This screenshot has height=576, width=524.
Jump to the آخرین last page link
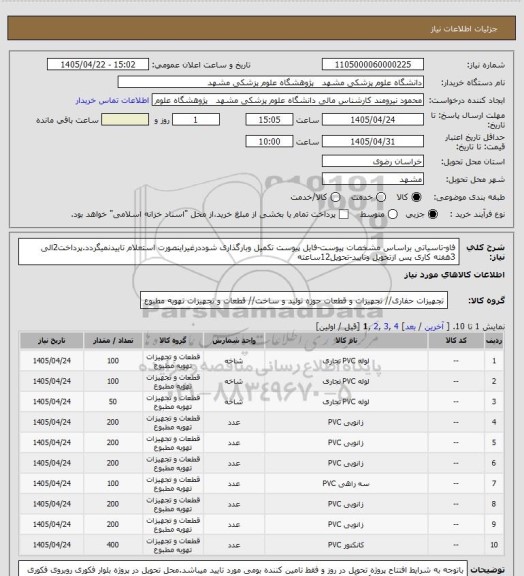click(434, 326)
